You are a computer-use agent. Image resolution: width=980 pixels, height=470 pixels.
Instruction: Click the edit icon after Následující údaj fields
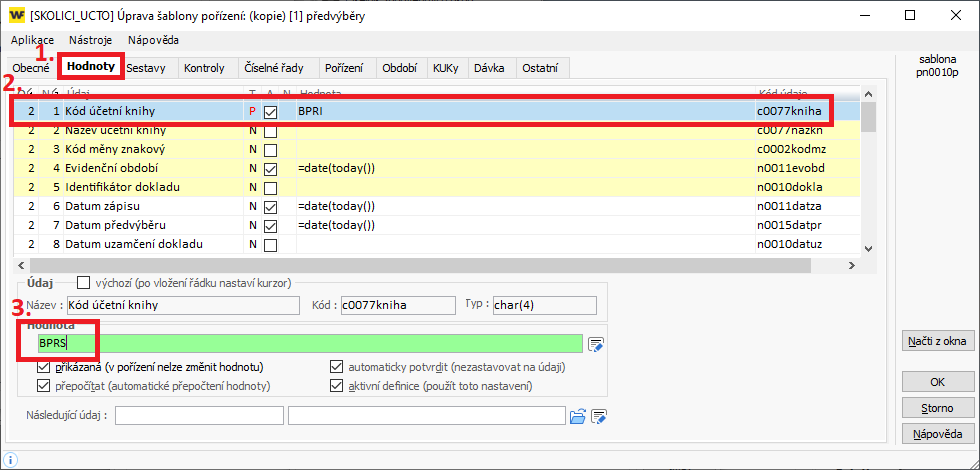coord(599,416)
